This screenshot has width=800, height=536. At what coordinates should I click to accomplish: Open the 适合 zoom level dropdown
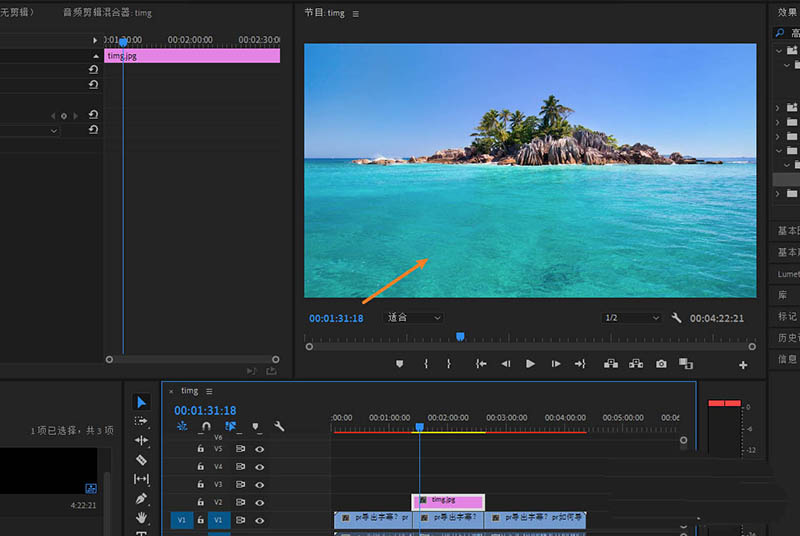[414, 318]
